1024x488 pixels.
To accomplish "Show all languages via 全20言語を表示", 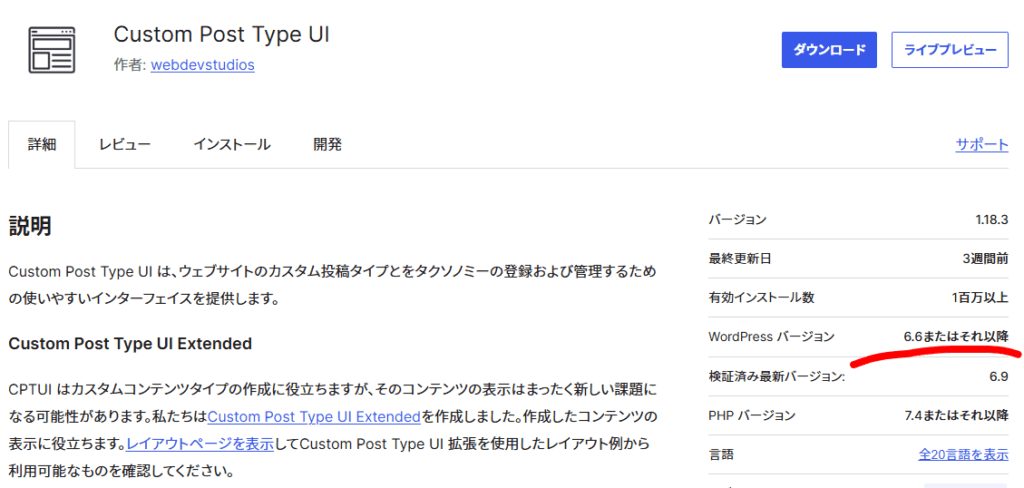I will (x=963, y=454).
